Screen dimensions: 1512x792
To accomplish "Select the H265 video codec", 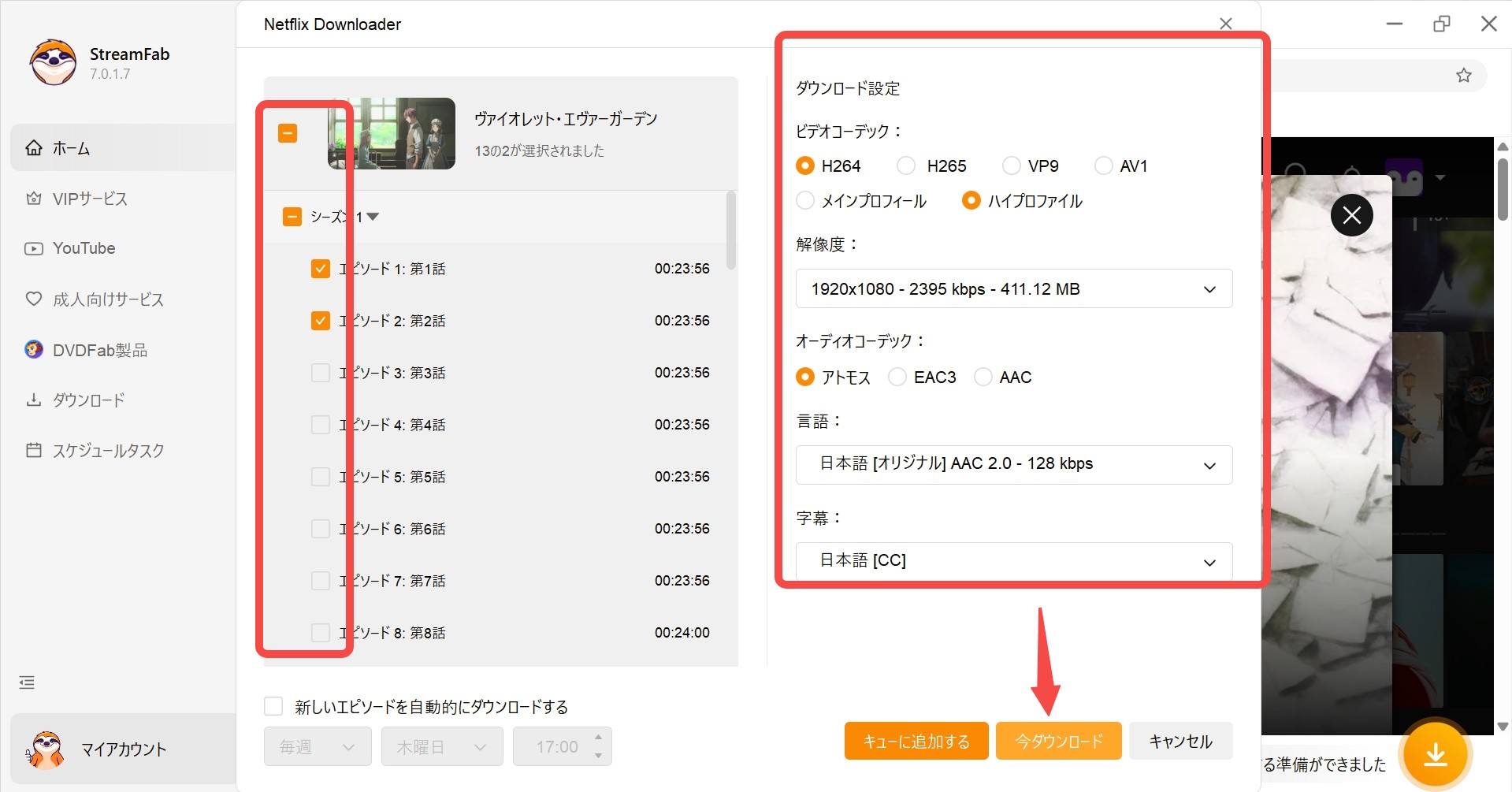I will pos(906,165).
